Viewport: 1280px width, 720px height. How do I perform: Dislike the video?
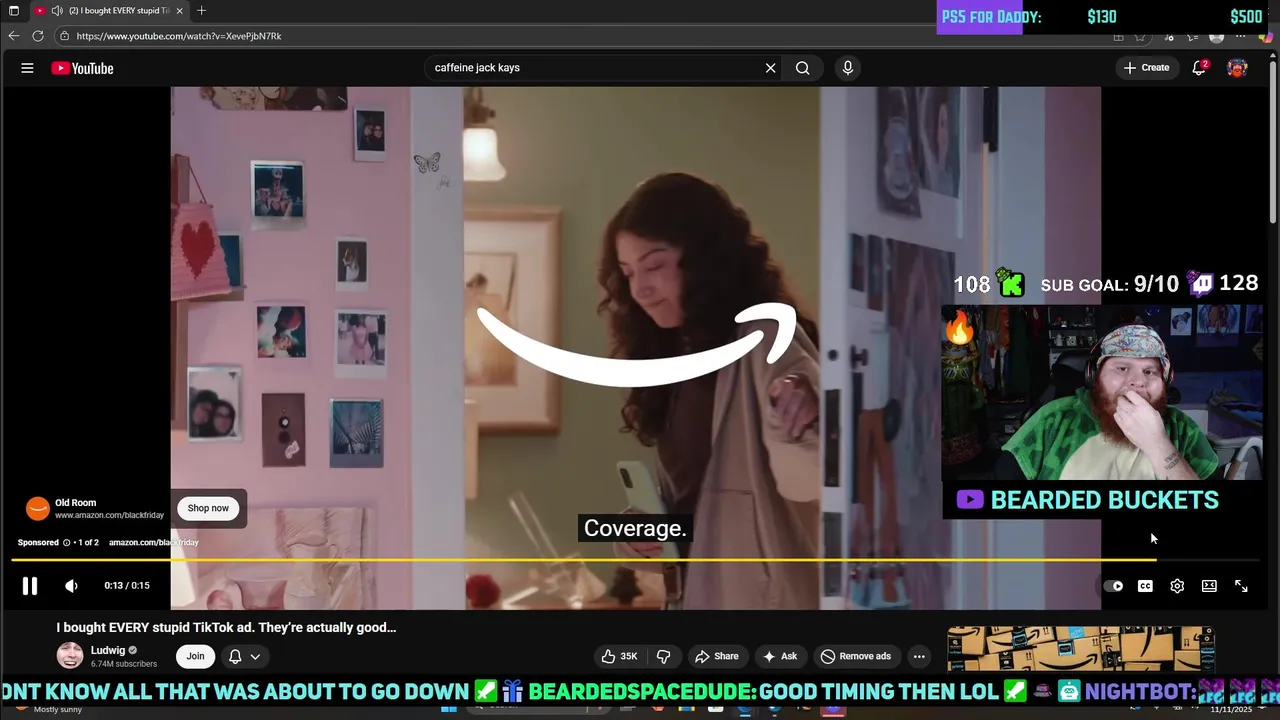(663, 656)
